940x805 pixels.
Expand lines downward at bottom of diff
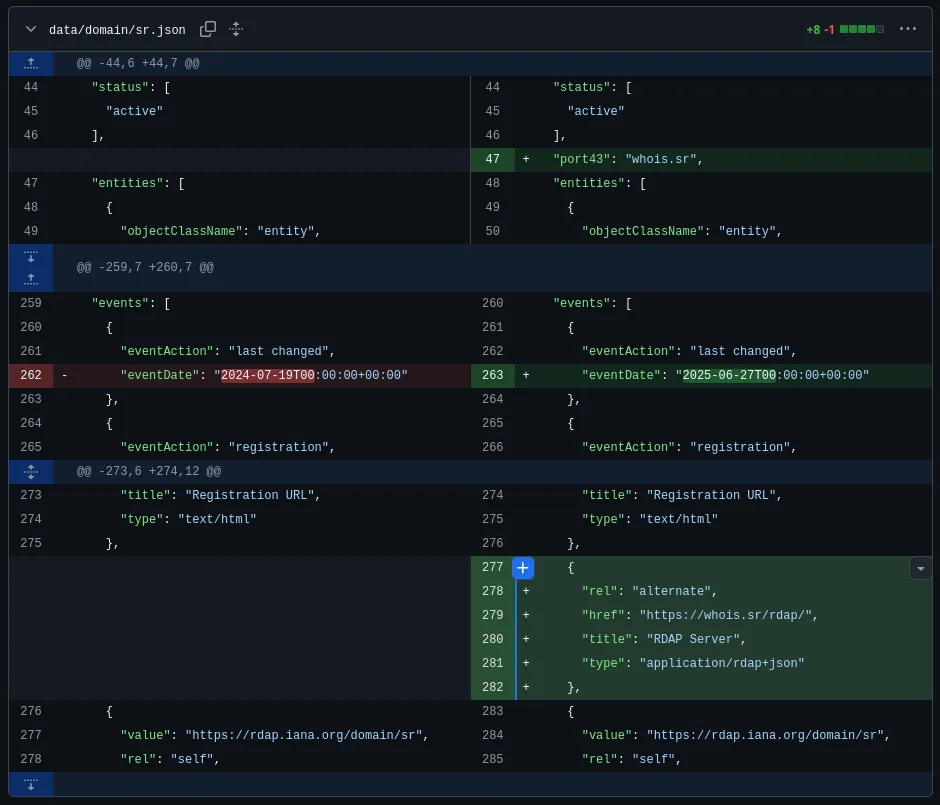31,783
